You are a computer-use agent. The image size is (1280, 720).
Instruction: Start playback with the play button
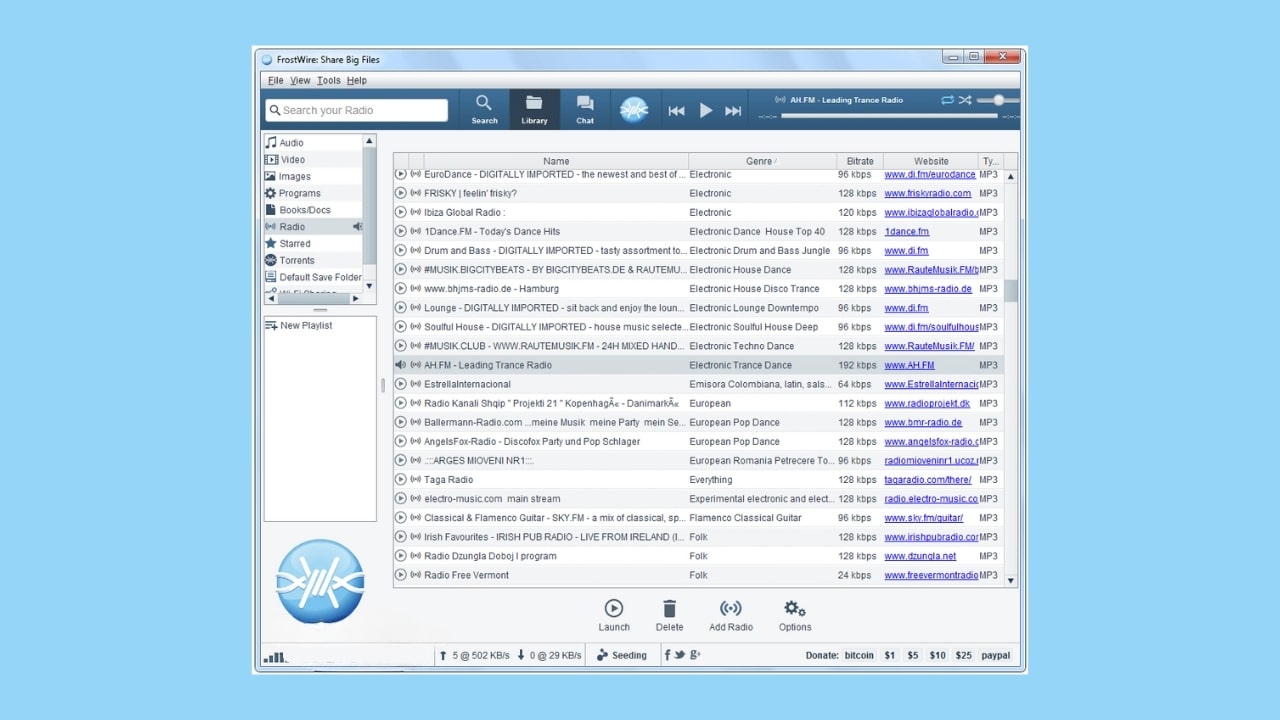pyautogui.click(x=706, y=111)
